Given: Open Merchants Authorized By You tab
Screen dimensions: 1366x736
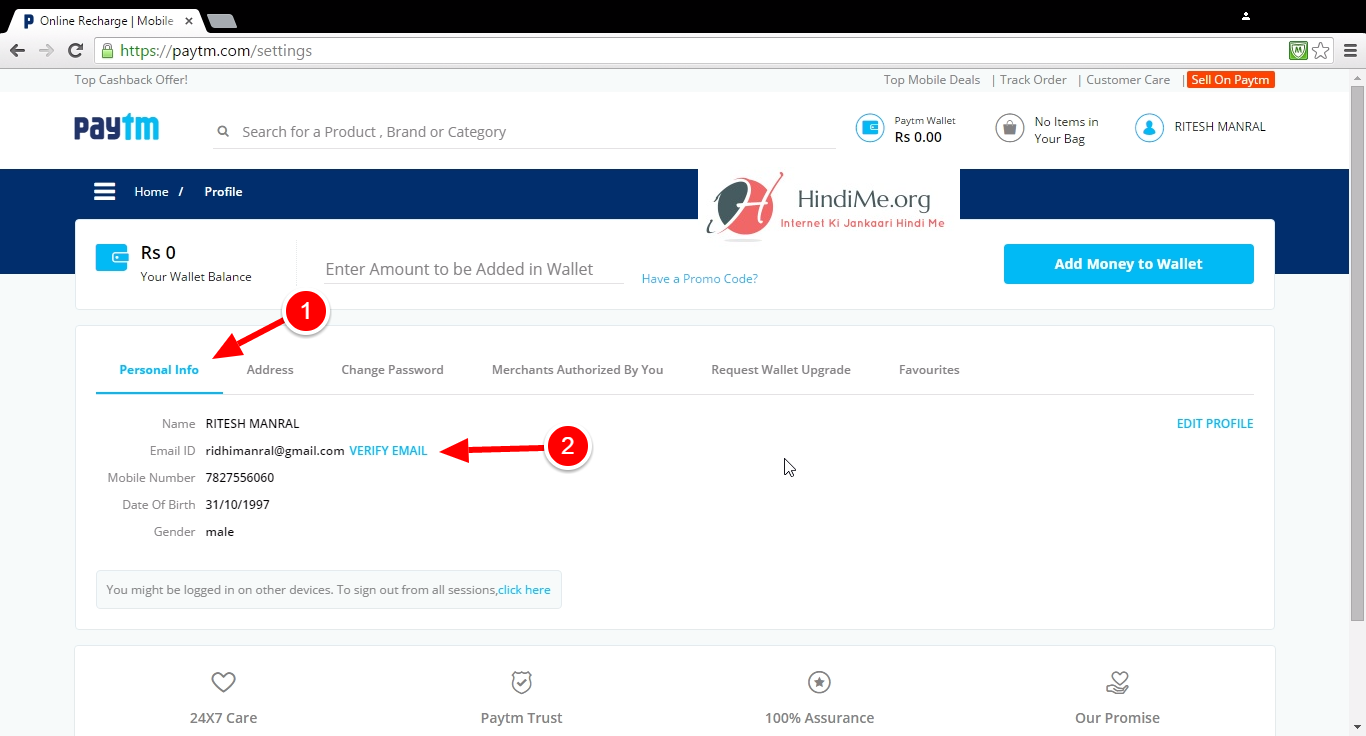Looking at the screenshot, I should click(577, 370).
